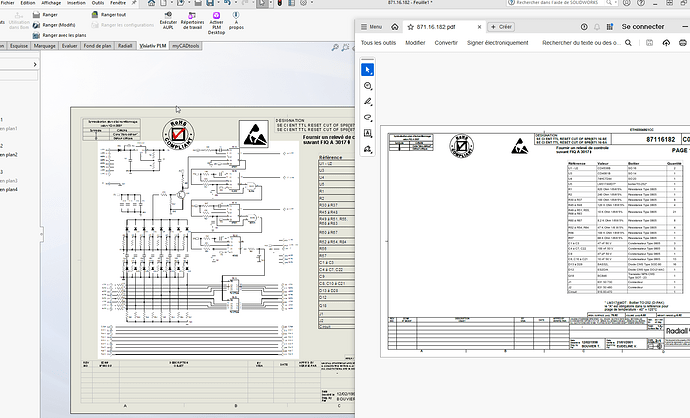Open the Fenêtre menu
The width and height of the screenshot is (690, 418).
coord(118,3)
